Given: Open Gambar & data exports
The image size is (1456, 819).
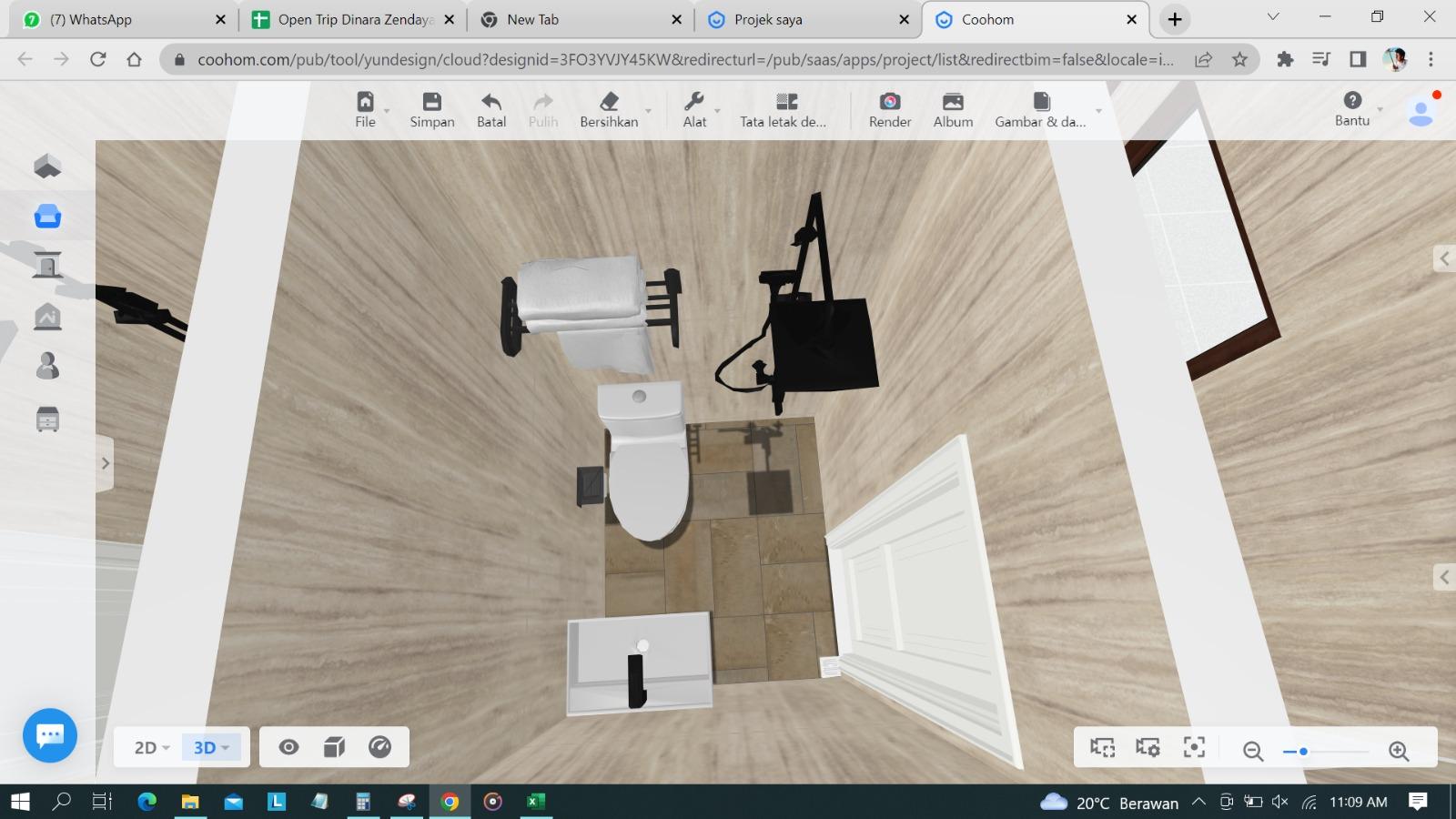Looking at the screenshot, I should [1040, 110].
